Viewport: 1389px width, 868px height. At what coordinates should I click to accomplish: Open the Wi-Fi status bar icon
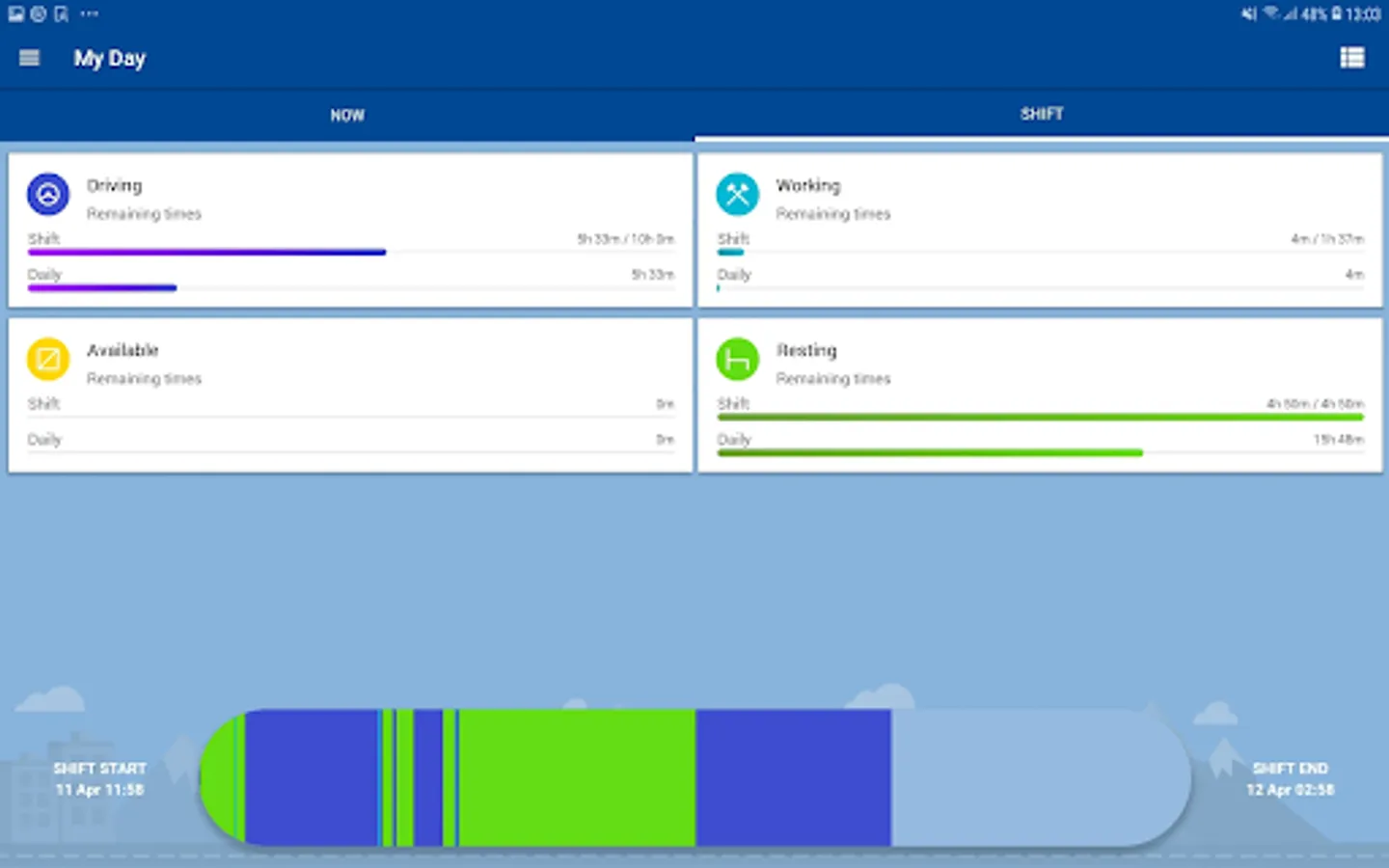[x=1272, y=14]
